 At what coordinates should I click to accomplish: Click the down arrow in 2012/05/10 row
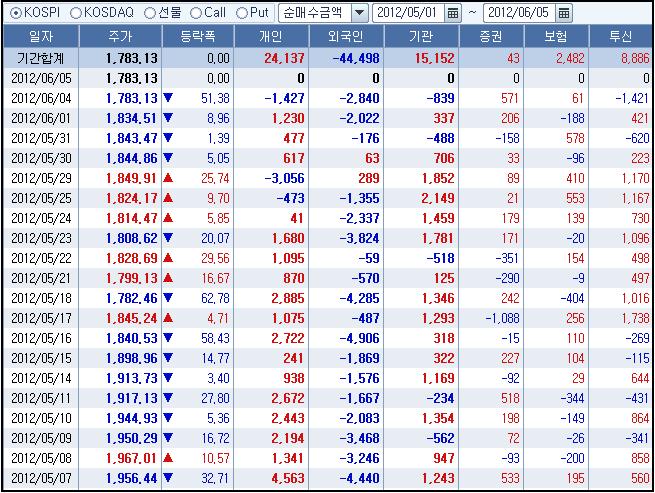coord(168,418)
